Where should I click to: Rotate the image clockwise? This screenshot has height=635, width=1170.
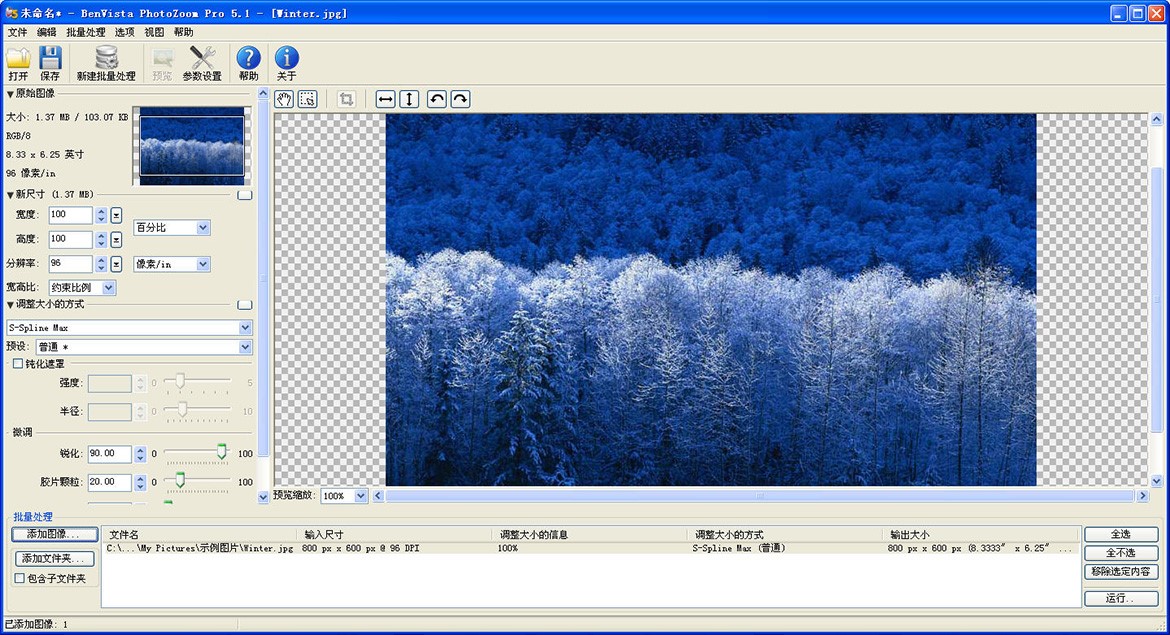(x=460, y=99)
